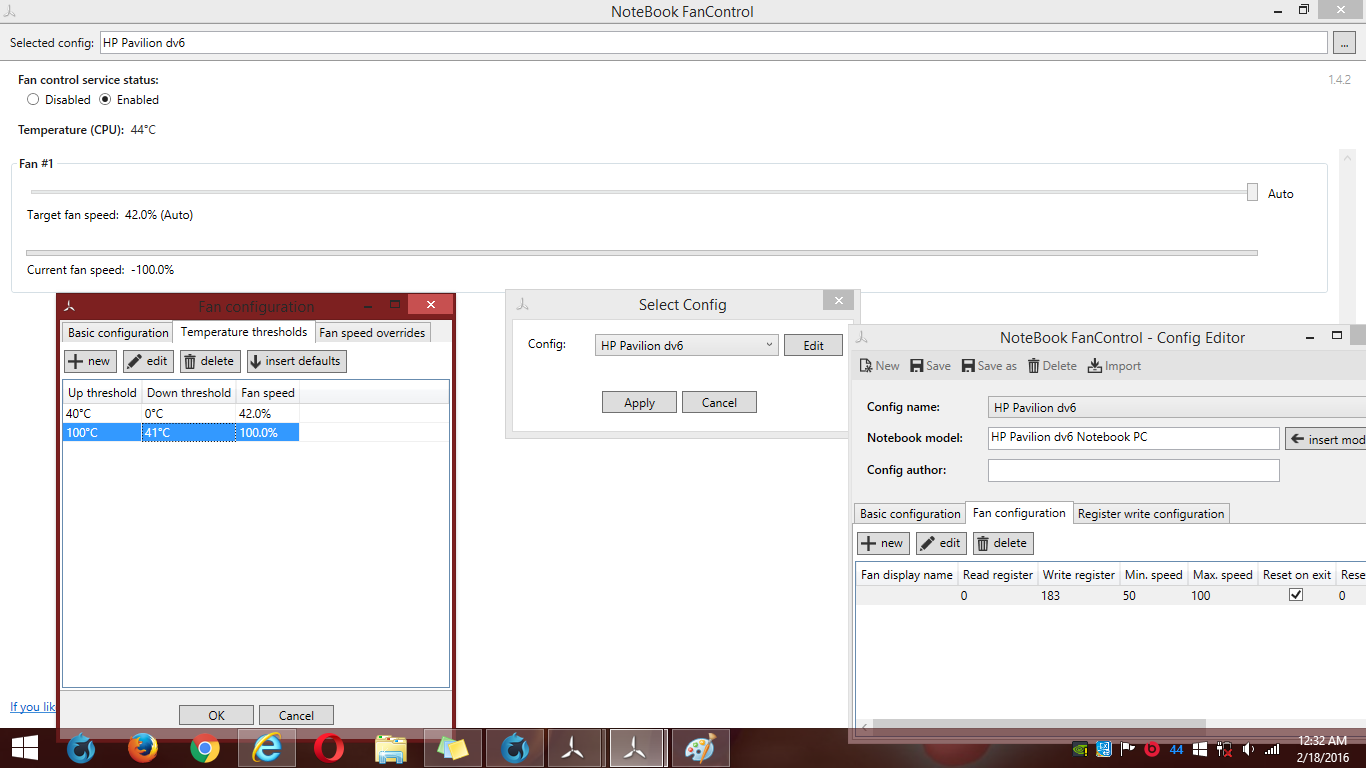
Task: Click the network signal icon in the tray
Action: click(1272, 749)
